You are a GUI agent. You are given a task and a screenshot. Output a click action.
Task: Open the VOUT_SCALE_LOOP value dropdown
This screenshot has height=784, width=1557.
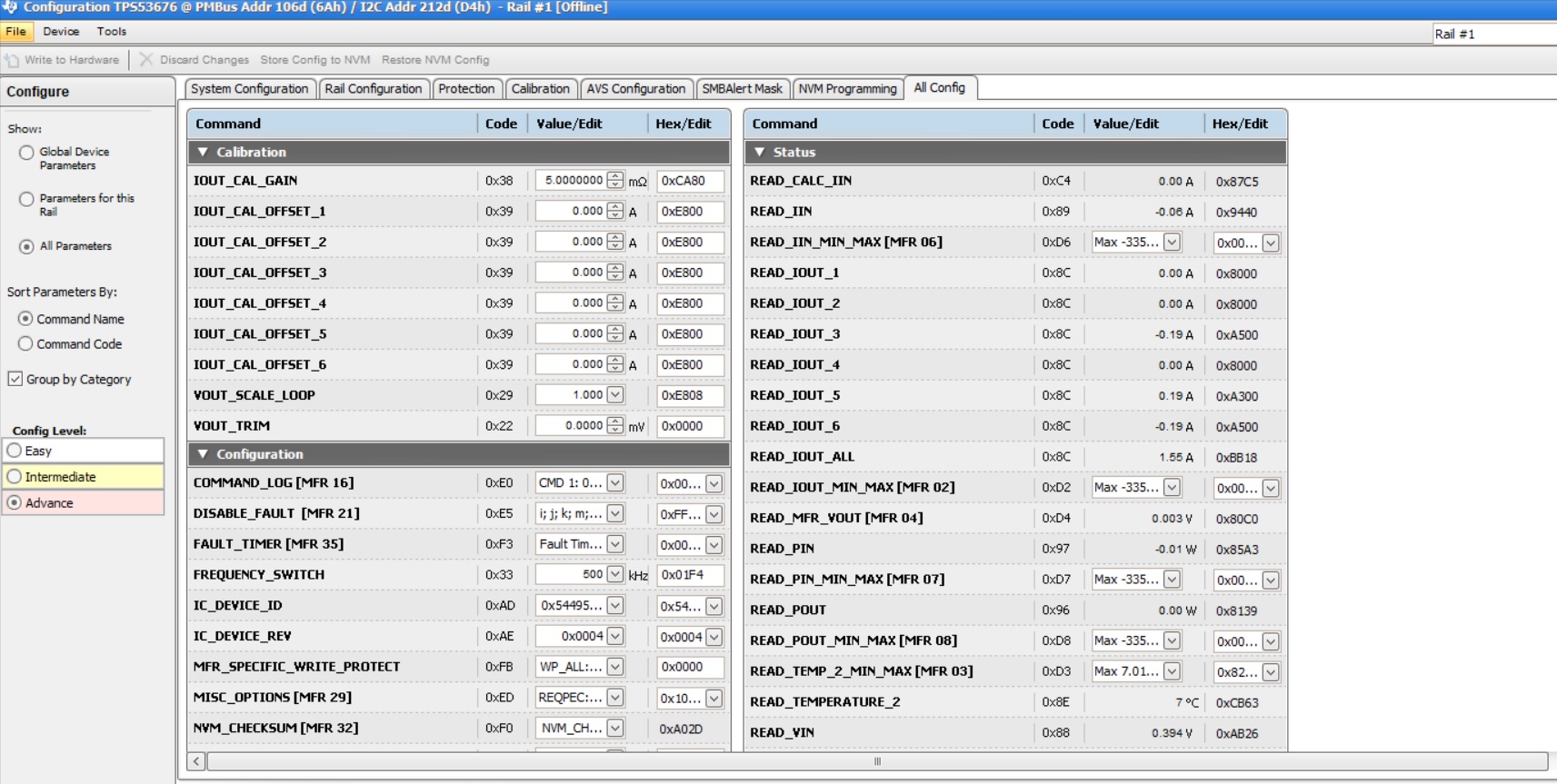pyautogui.click(x=615, y=395)
